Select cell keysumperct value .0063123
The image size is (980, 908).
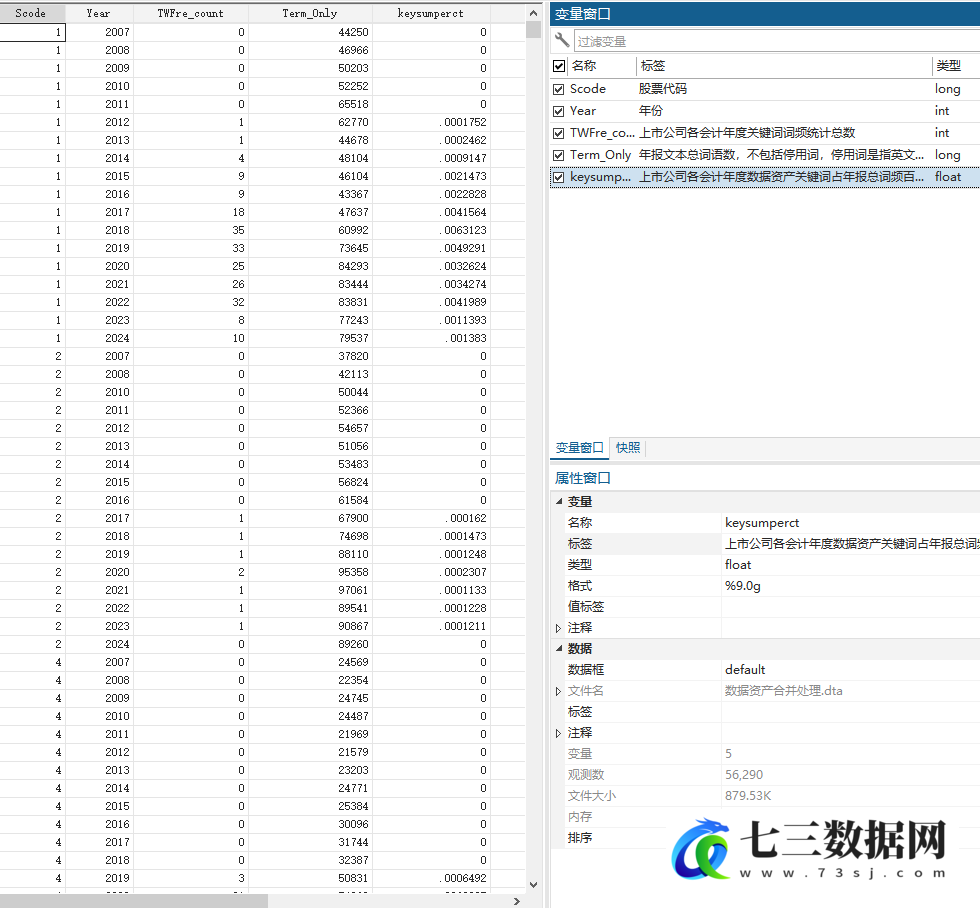pos(431,230)
